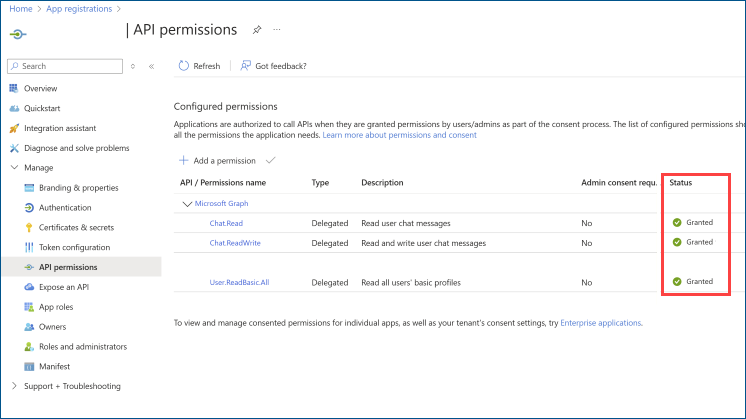Click the Quickstart cloud icon
The height and width of the screenshot is (419, 746).
tap(14, 108)
